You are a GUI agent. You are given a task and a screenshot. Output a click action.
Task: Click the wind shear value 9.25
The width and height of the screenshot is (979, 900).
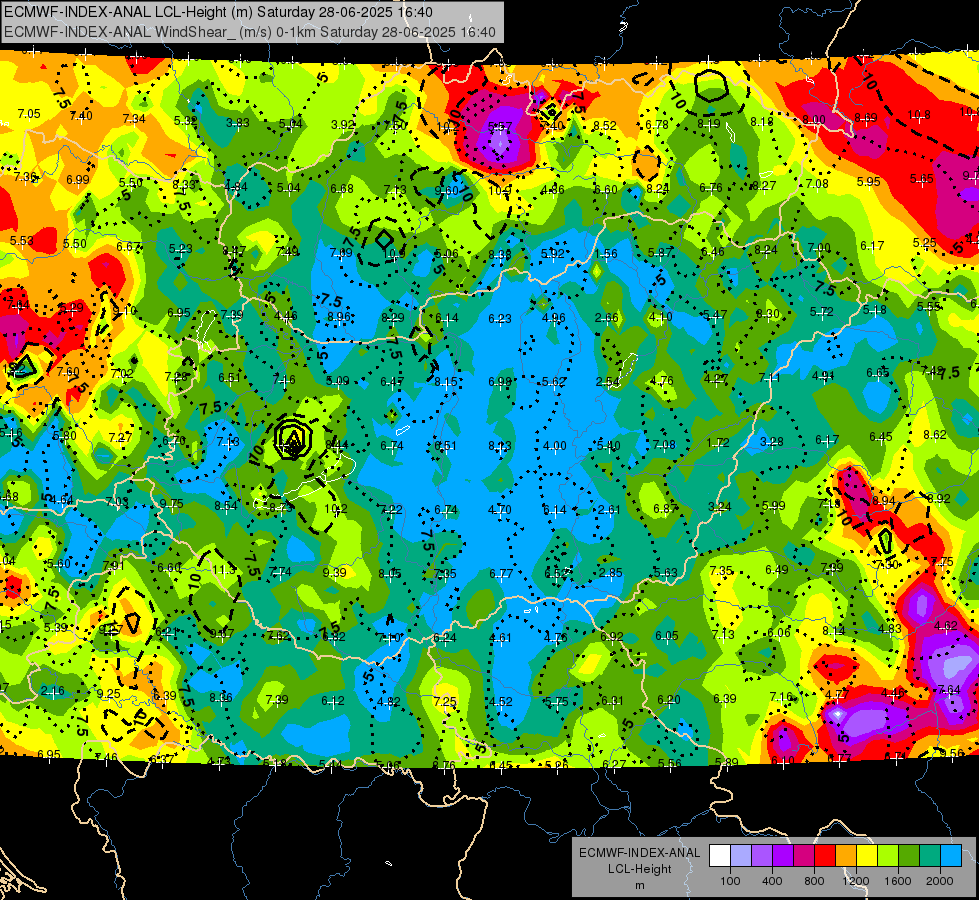(108, 693)
